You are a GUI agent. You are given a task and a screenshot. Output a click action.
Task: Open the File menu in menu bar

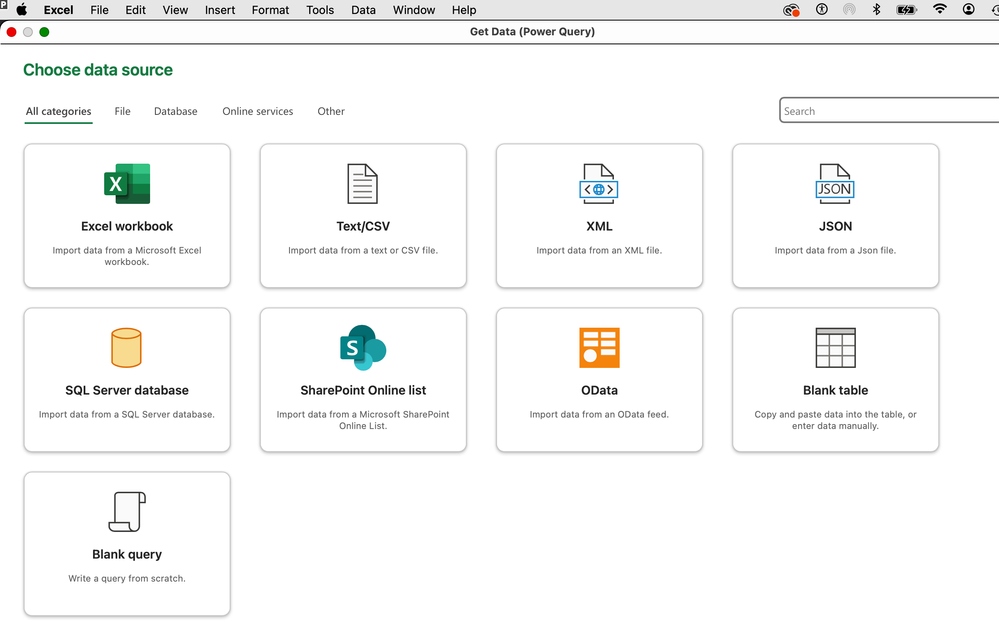coord(99,10)
